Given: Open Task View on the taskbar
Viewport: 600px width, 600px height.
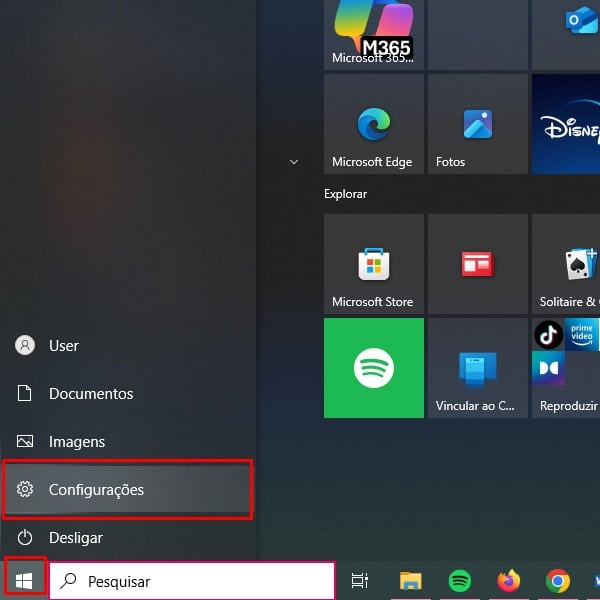Looking at the screenshot, I should click(360, 581).
